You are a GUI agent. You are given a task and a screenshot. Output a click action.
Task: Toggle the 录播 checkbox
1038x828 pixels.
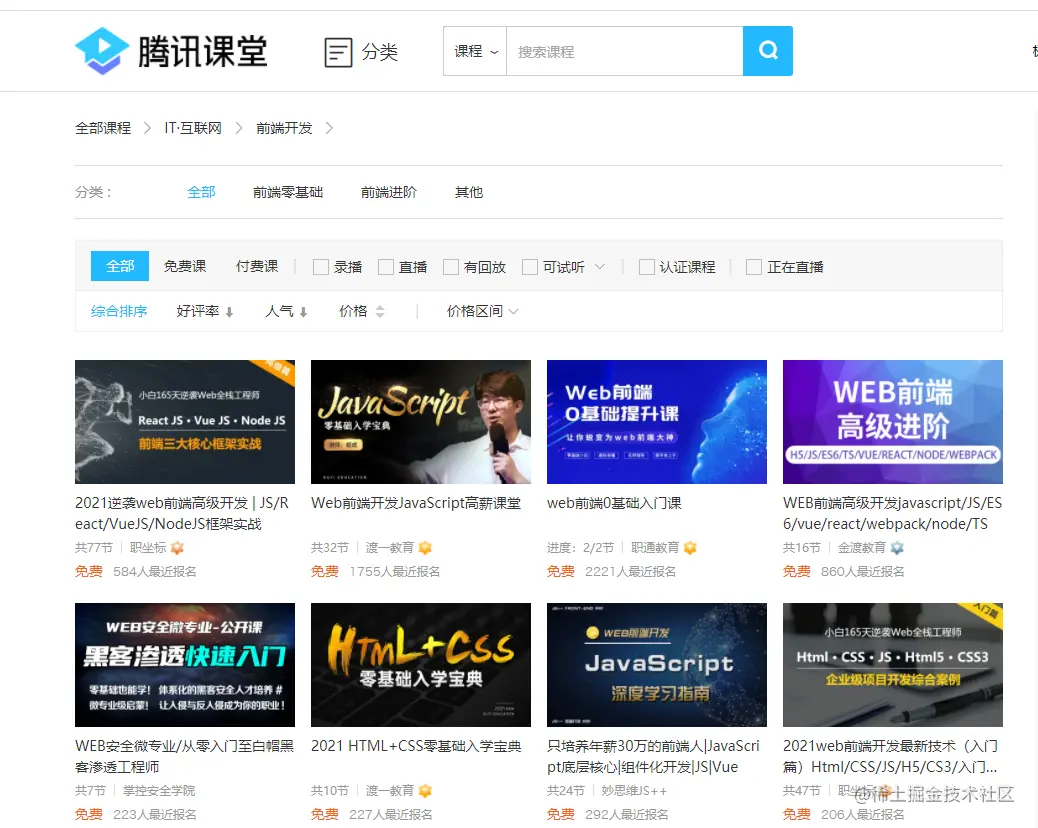320,267
